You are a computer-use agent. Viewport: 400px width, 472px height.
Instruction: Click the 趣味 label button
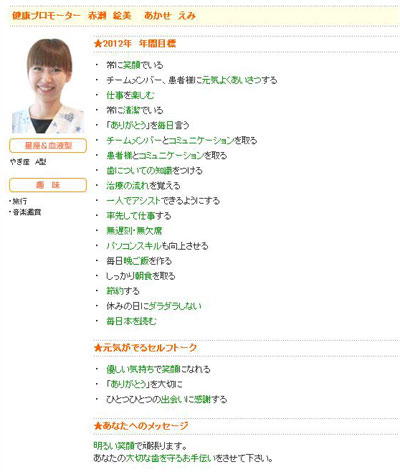point(48,185)
